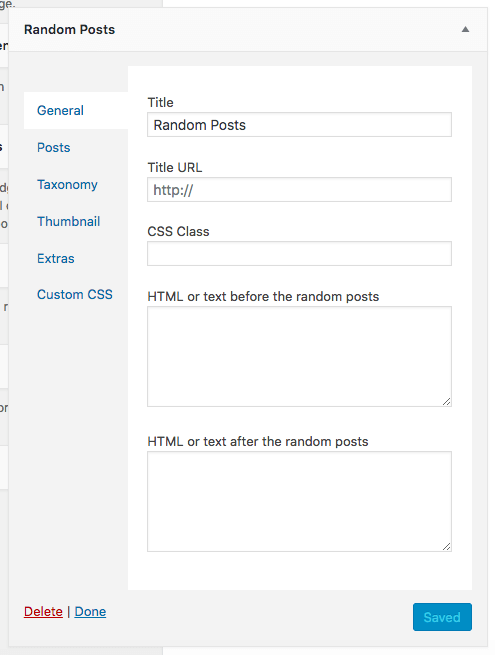Focus the HTML before random posts textarea

[299, 356]
